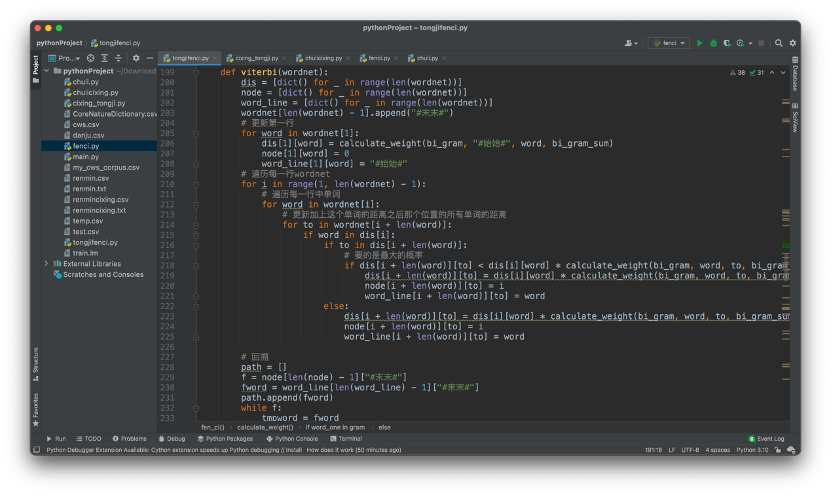The width and height of the screenshot is (832, 496).
Task: Open Python Packages tool window
Action: point(225,439)
